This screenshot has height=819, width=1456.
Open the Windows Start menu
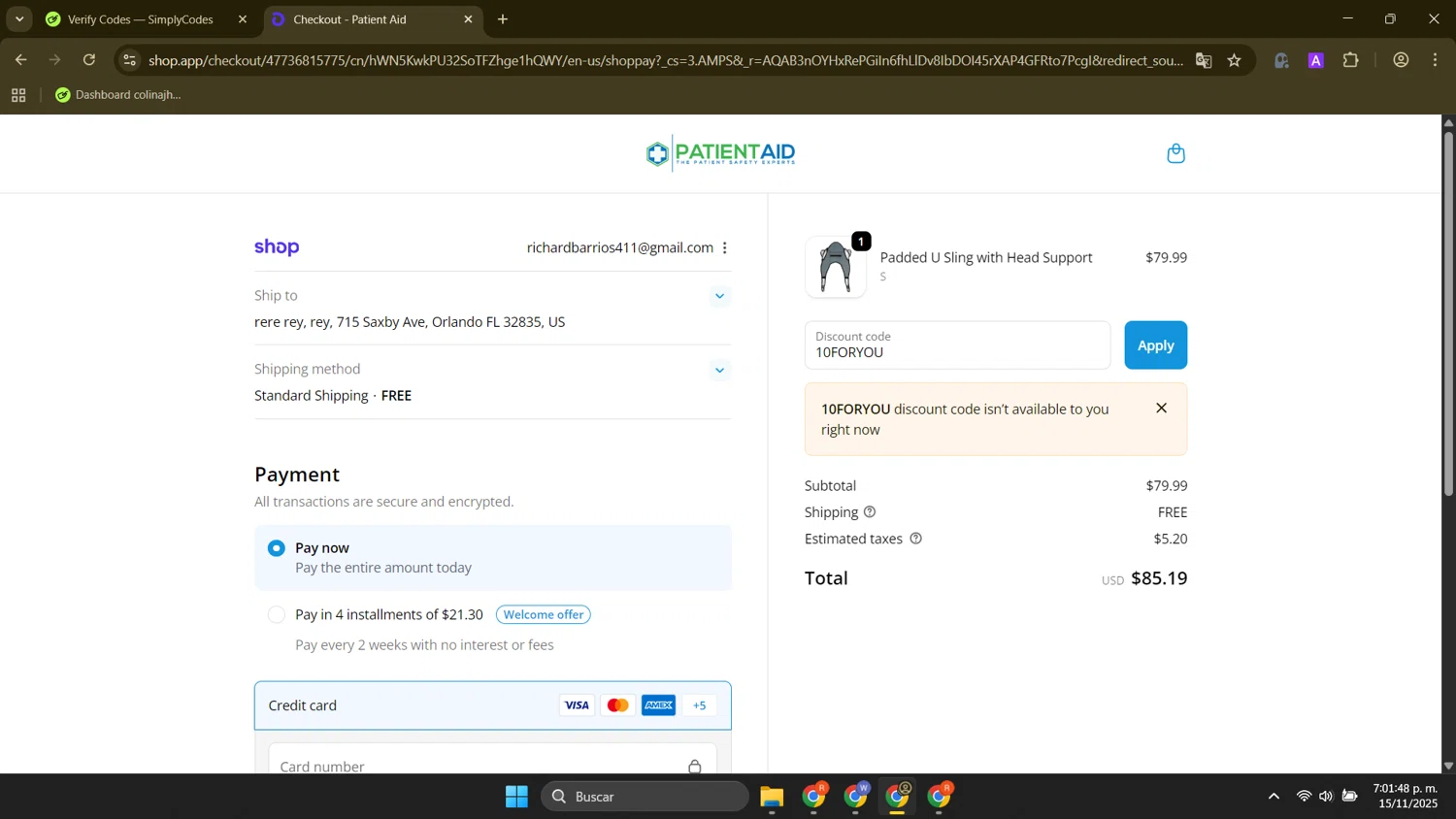tap(516, 797)
